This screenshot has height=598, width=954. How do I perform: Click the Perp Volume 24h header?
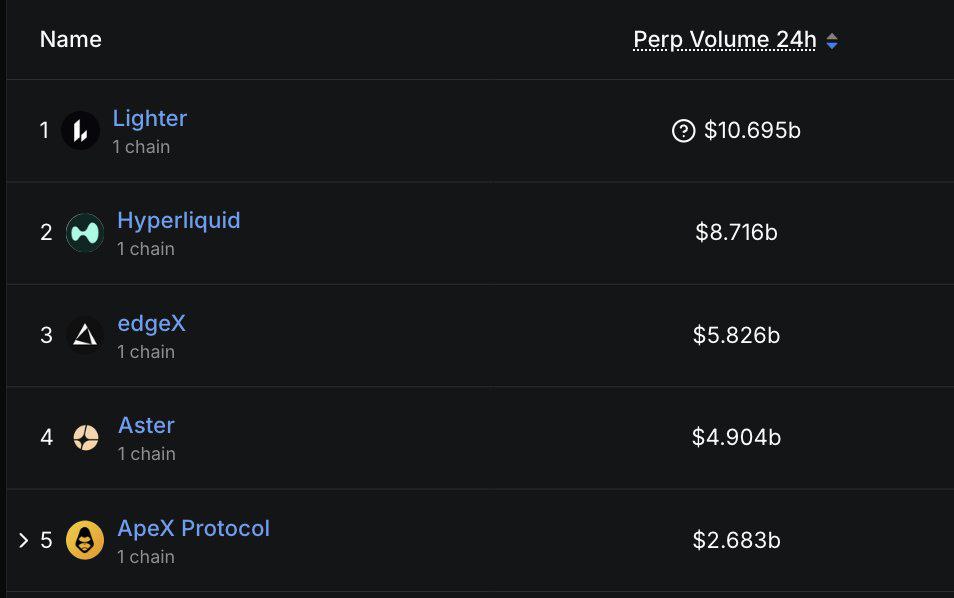coord(724,39)
